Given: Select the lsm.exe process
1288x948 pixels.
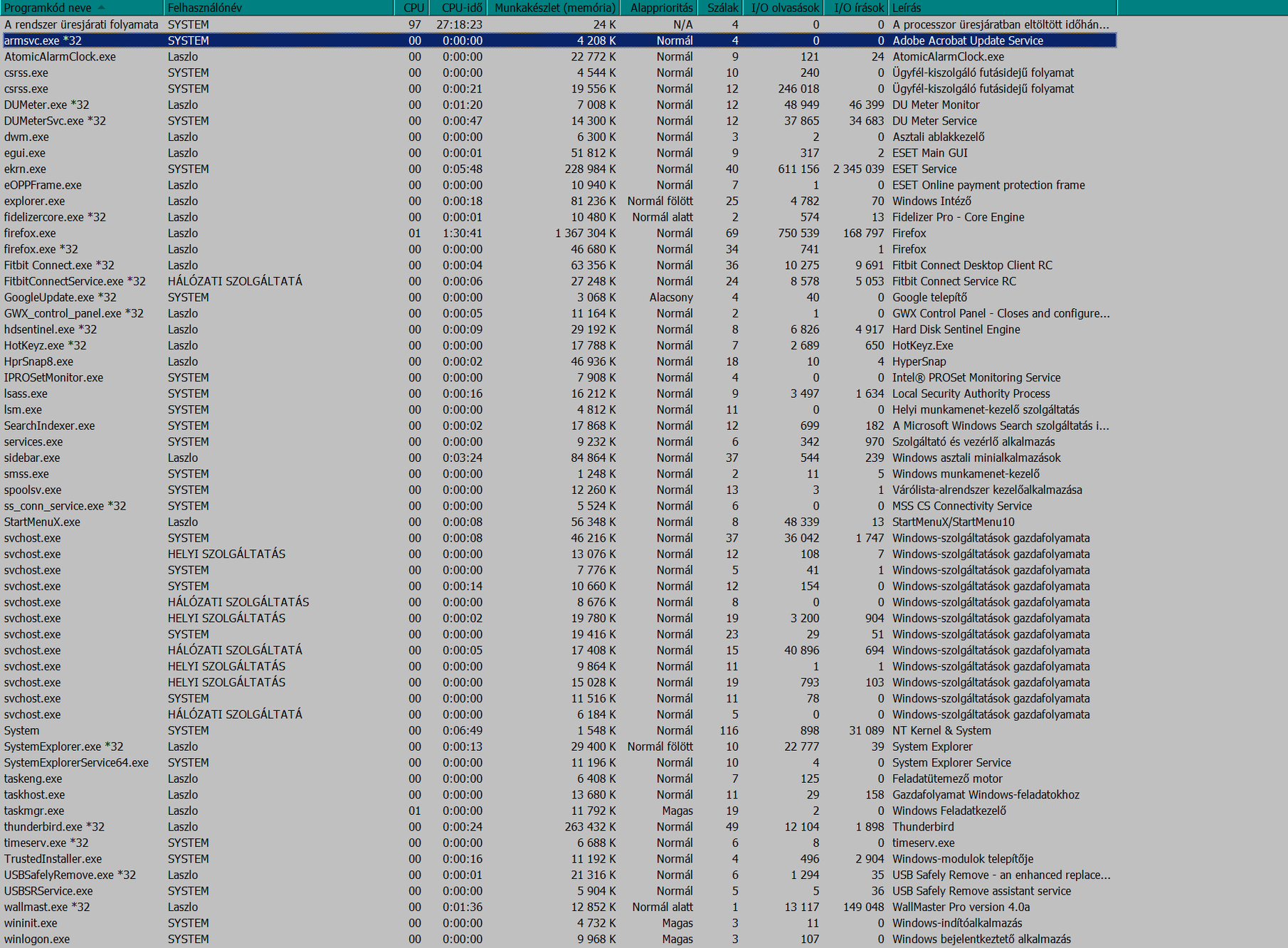Looking at the screenshot, I should [x=559, y=410].
